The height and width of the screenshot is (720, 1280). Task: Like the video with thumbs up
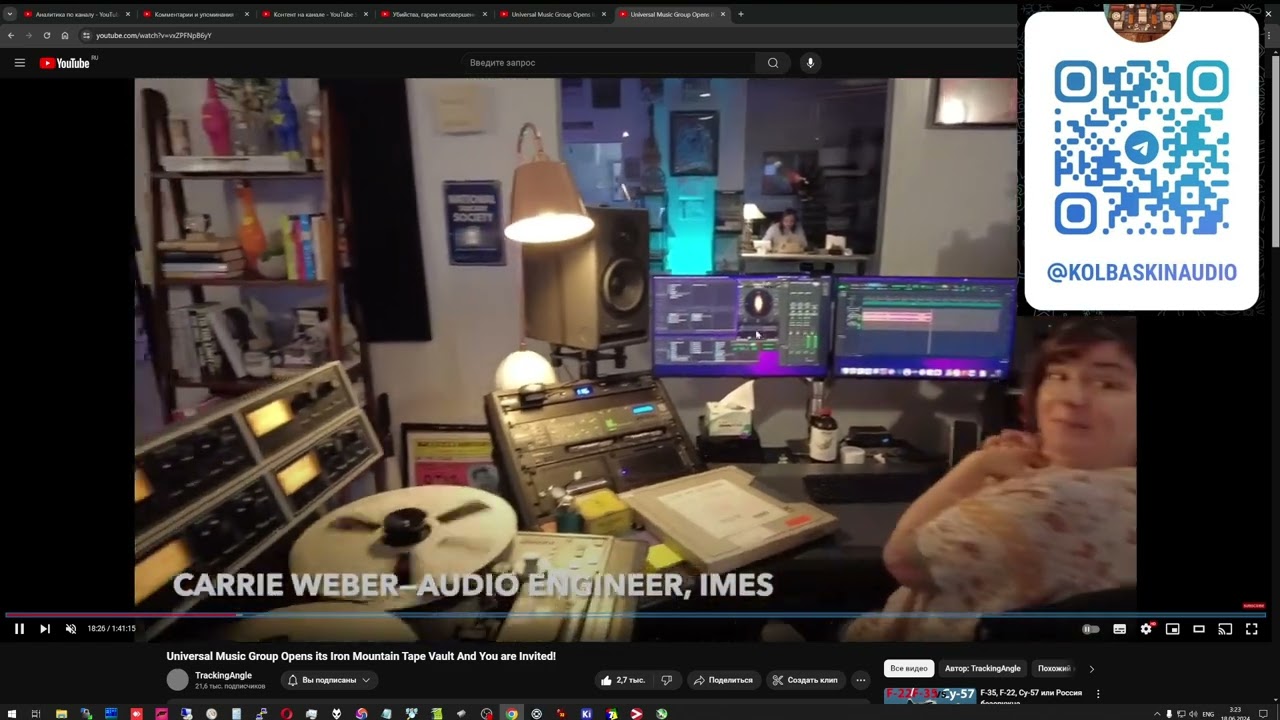[x=622, y=680]
